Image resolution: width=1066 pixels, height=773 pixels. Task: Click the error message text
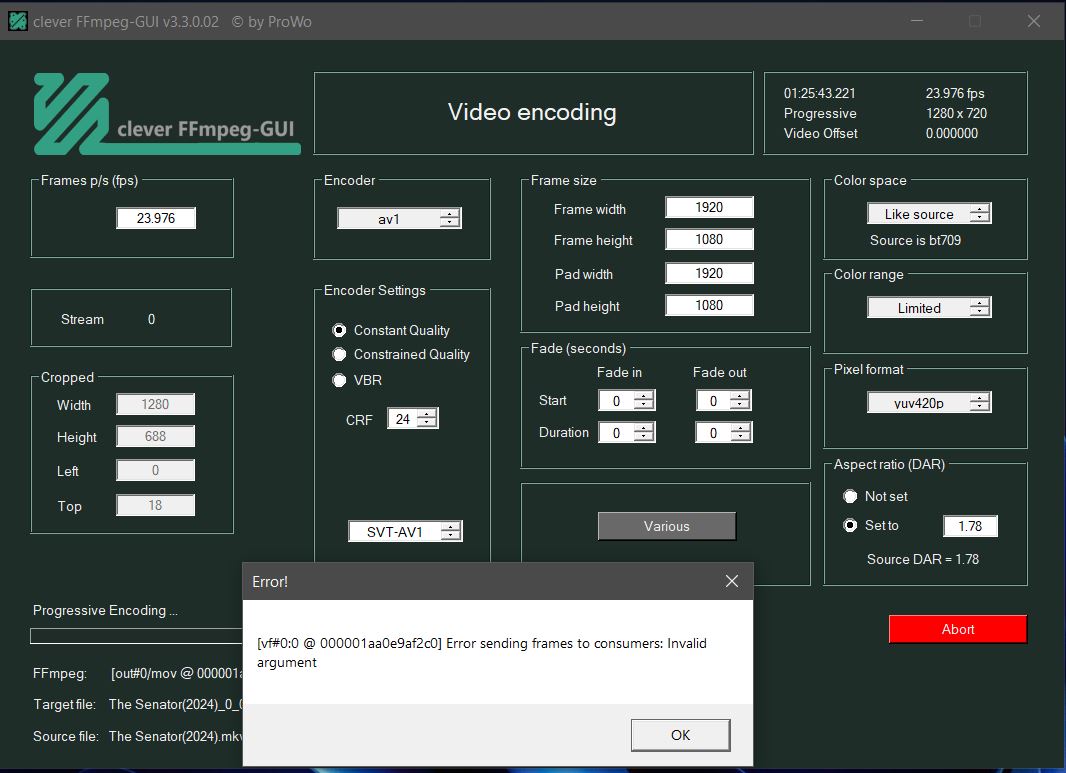(481, 653)
